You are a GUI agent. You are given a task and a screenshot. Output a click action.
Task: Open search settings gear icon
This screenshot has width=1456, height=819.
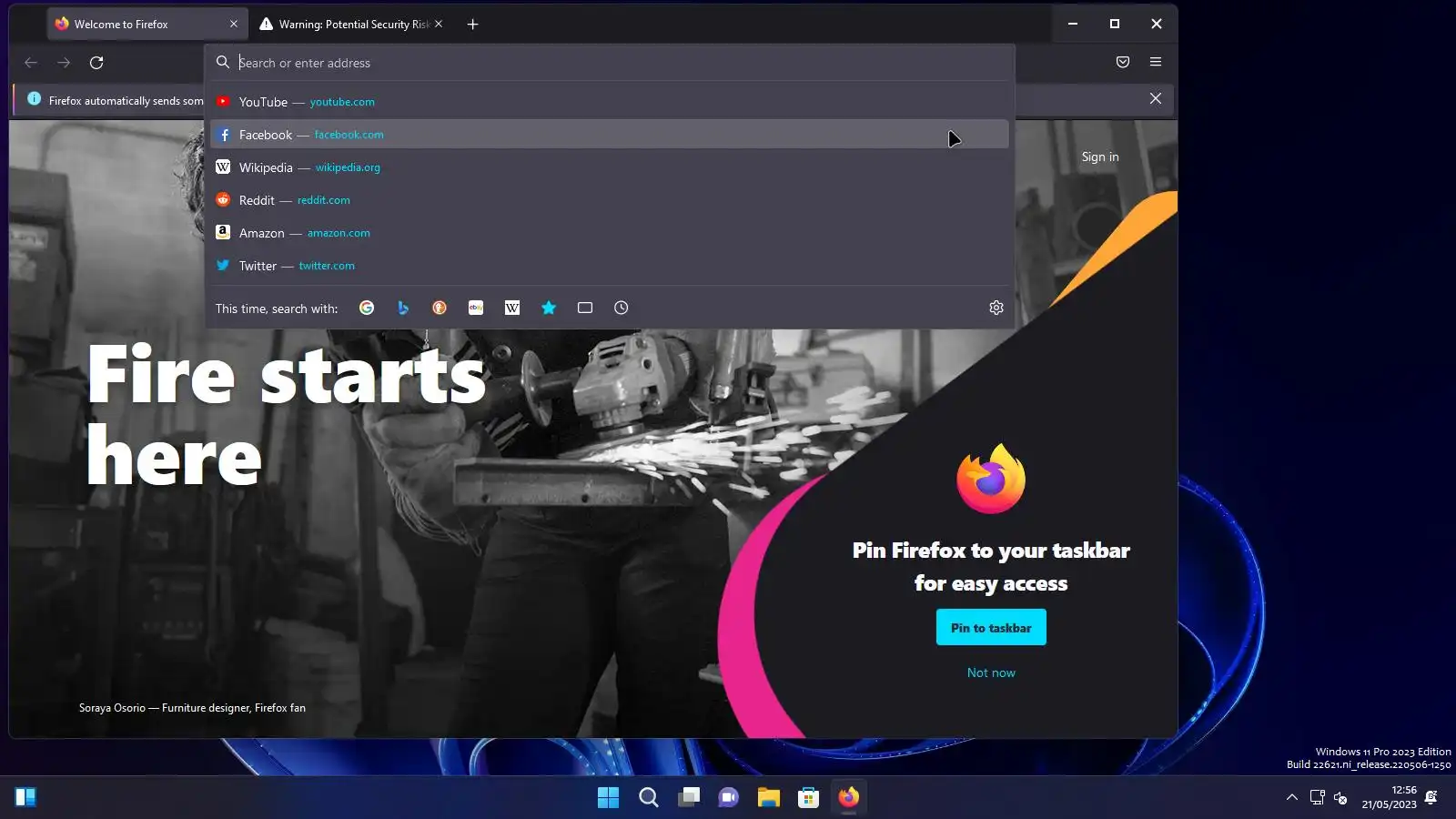pyautogui.click(x=996, y=308)
